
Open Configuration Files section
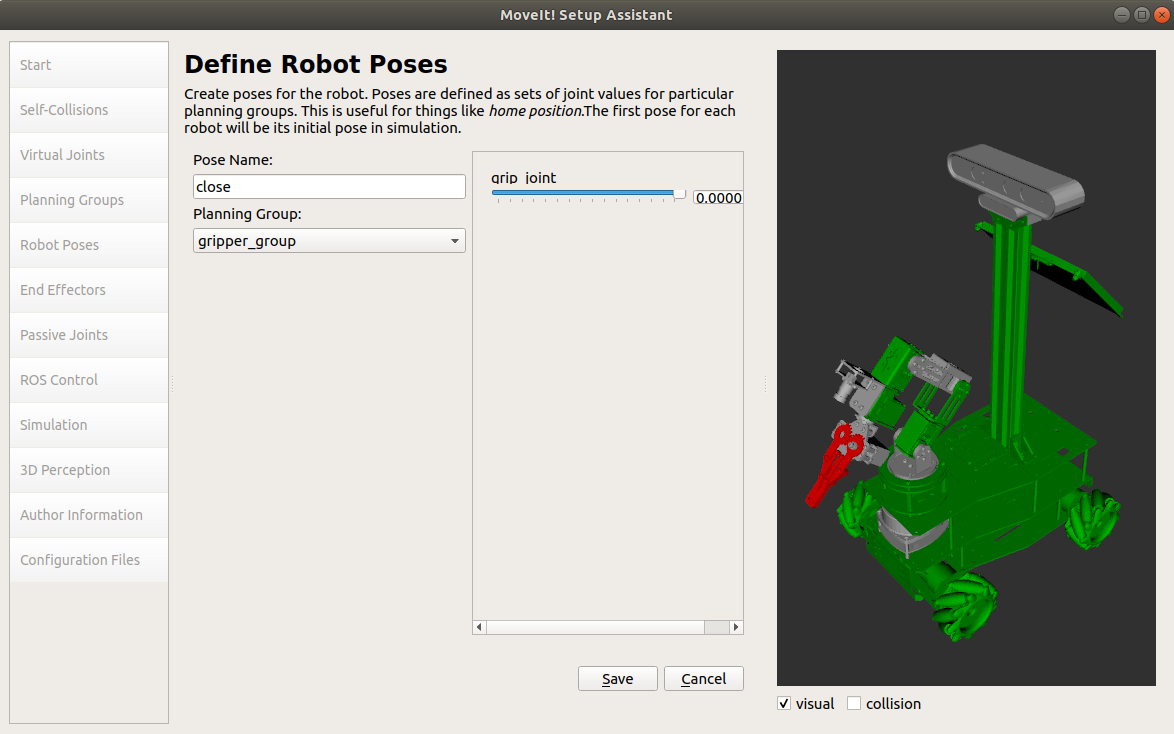coord(89,559)
